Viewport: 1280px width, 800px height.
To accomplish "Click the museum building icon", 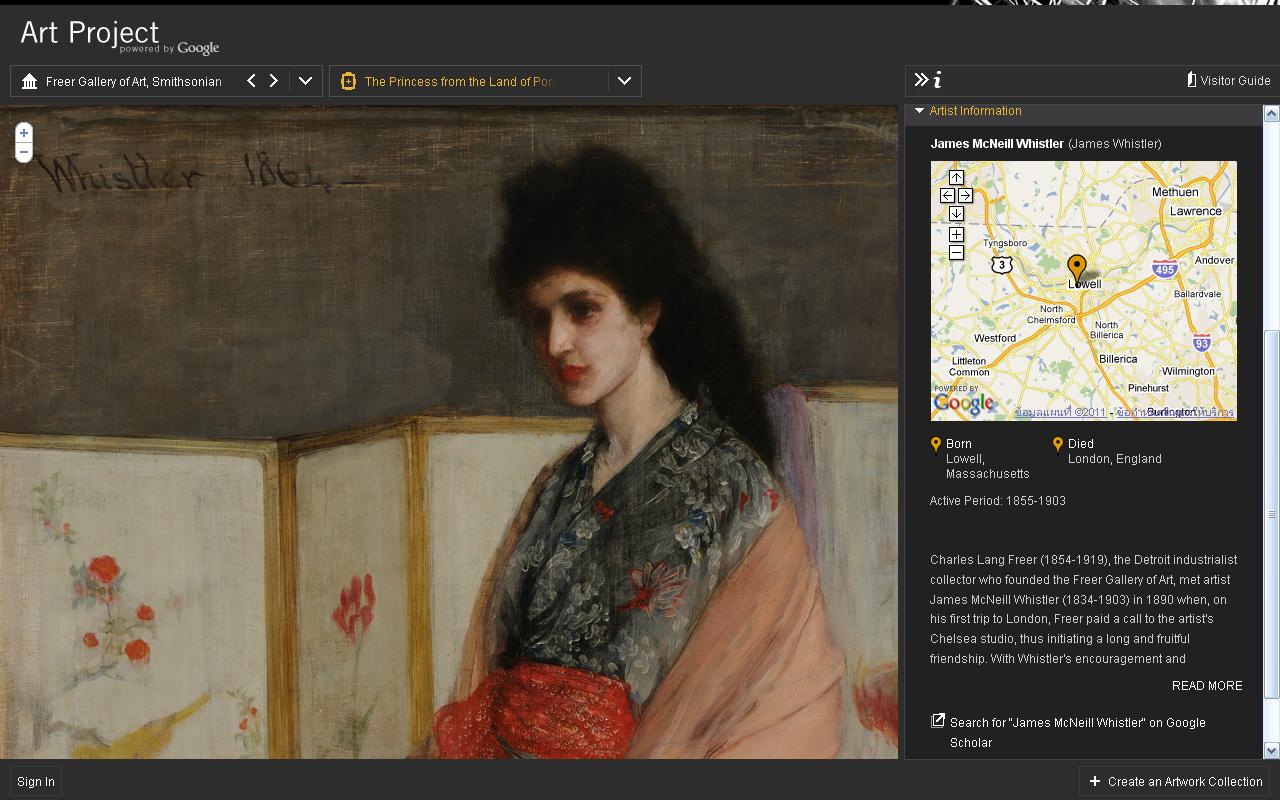I will pyautogui.click(x=29, y=81).
